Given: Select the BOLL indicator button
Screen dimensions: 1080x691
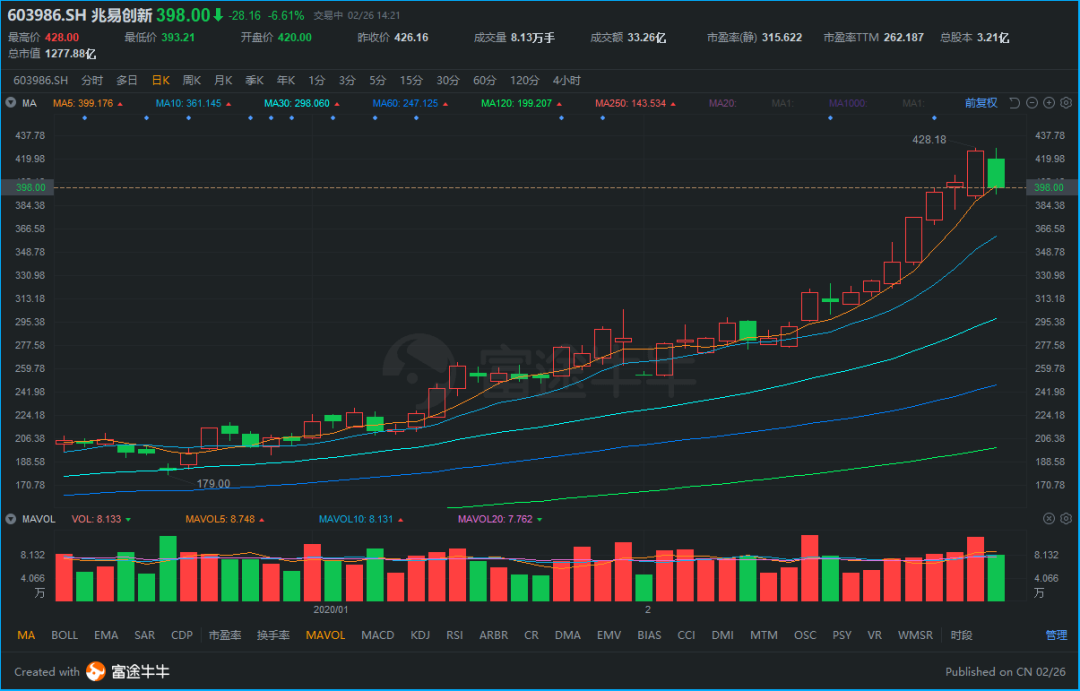Looking at the screenshot, I should click(x=64, y=634).
